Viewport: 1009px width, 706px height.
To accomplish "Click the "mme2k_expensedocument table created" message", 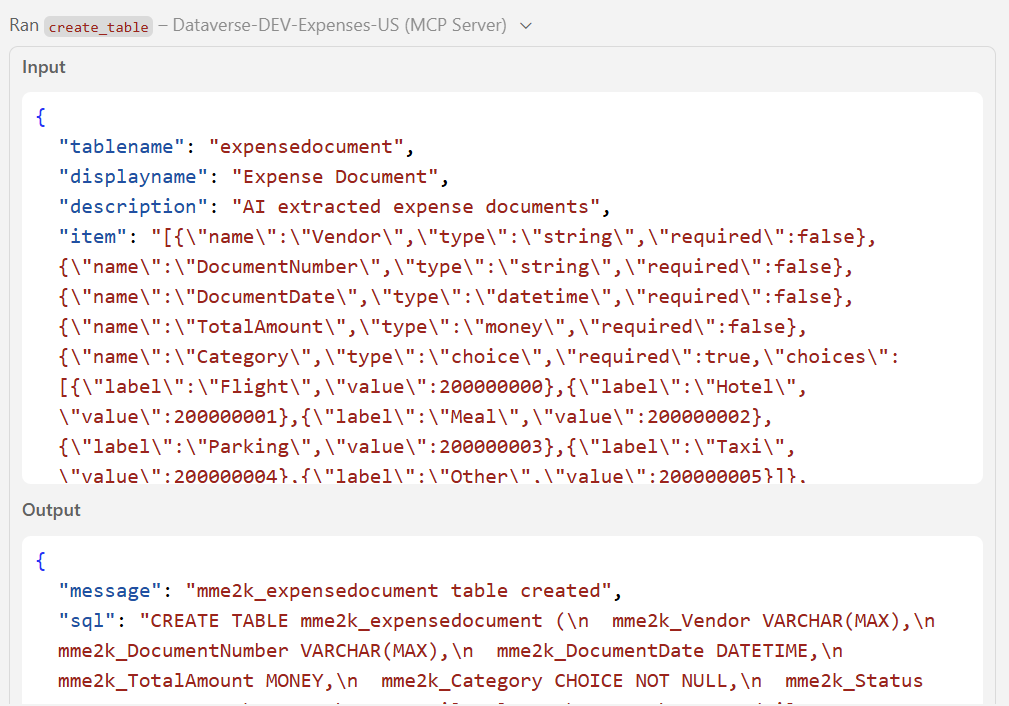I will [x=398, y=591].
